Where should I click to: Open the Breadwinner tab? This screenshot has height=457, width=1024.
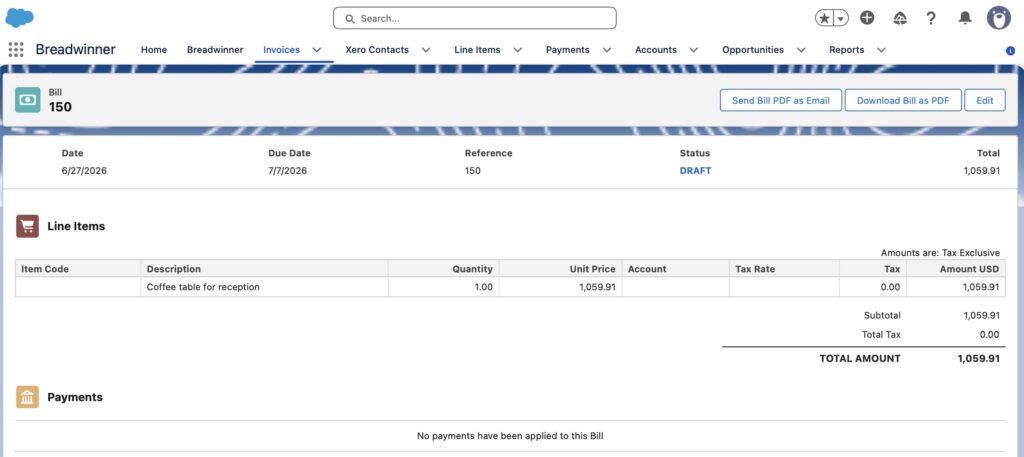[x=215, y=50]
